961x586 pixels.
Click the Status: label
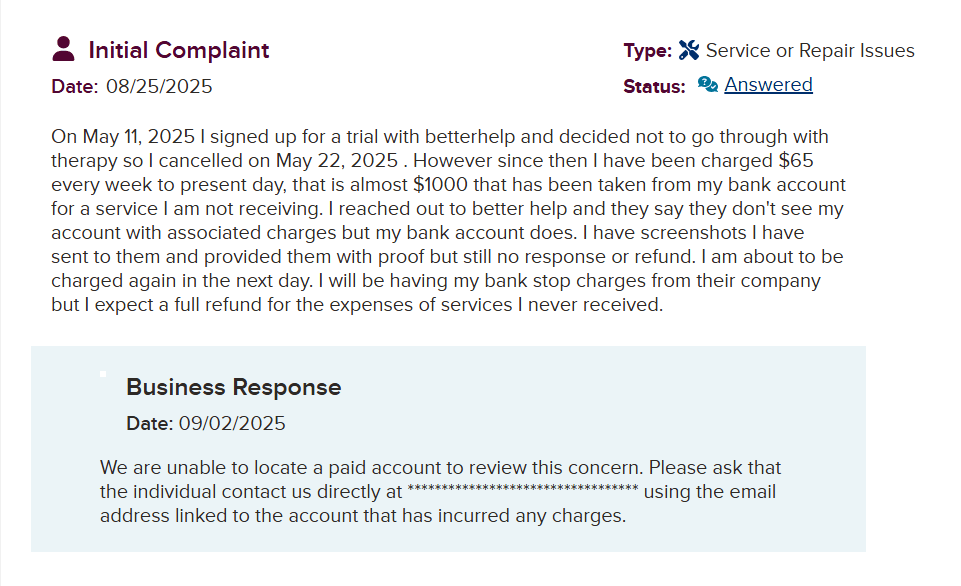654,86
